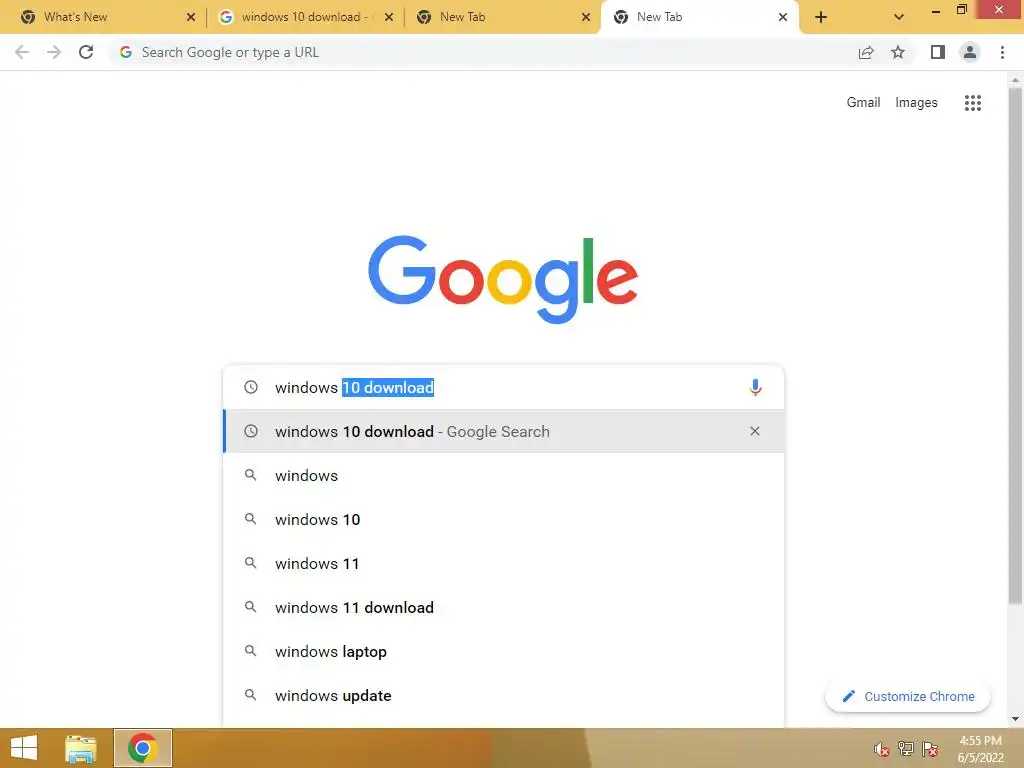Remove 'windows 10 download' history suggestion
Screen dimensions: 1024x768
click(x=754, y=431)
